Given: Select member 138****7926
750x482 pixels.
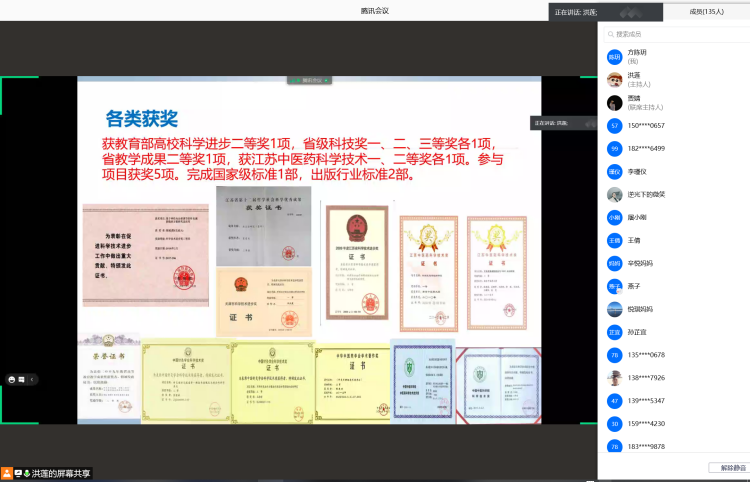Looking at the screenshot, I should pyautogui.click(x=646, y=378).
